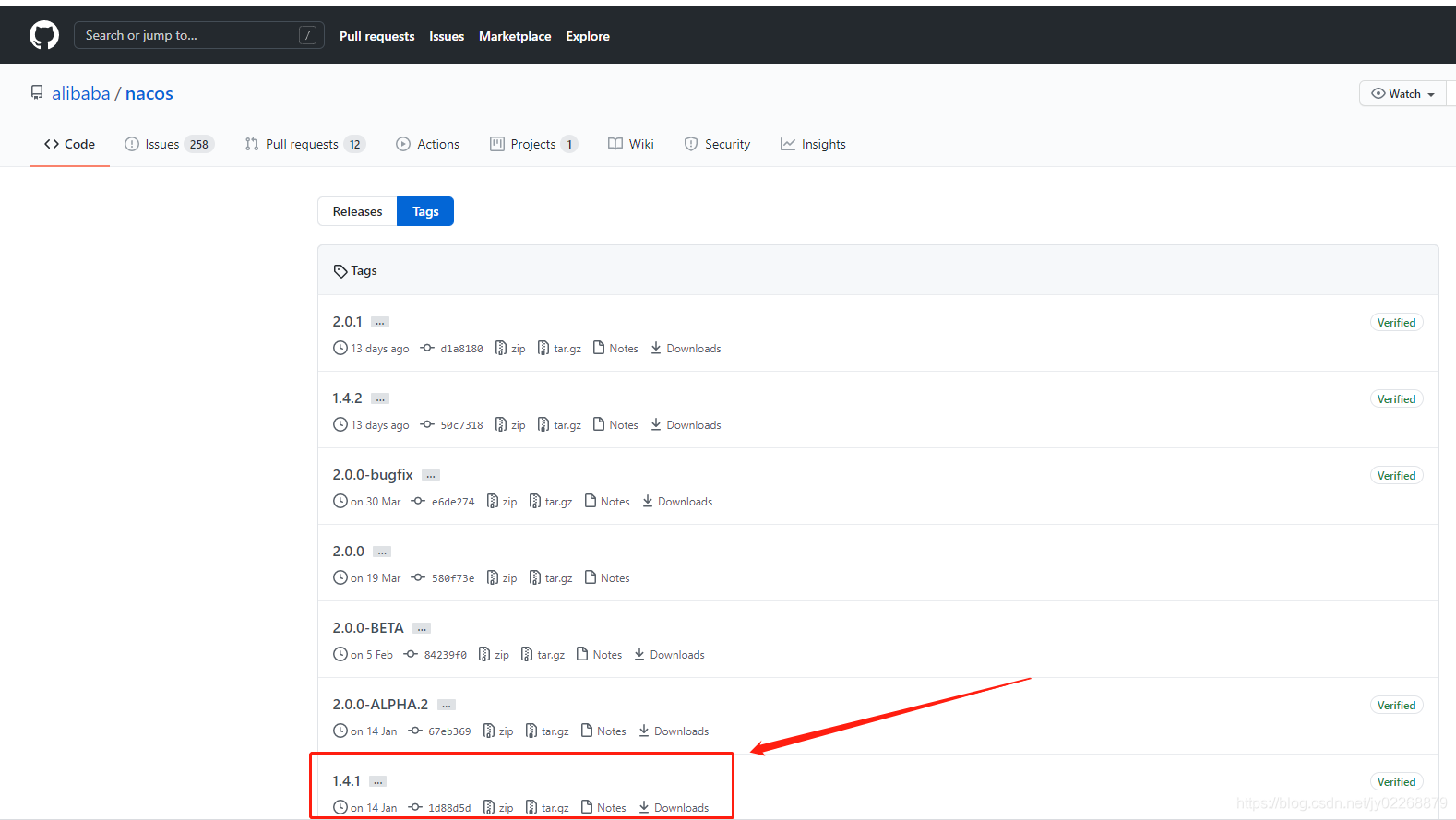This screenshot has width=1456, height=820.
Task: Expand ellipsis details for tag 2.0.0
Action: click(x=382, y=552)
